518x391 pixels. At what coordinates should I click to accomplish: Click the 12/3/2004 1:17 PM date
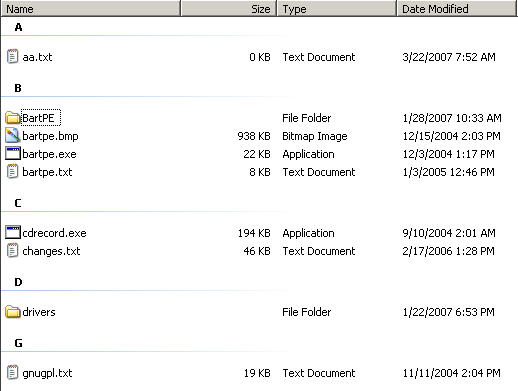(448, 154)
